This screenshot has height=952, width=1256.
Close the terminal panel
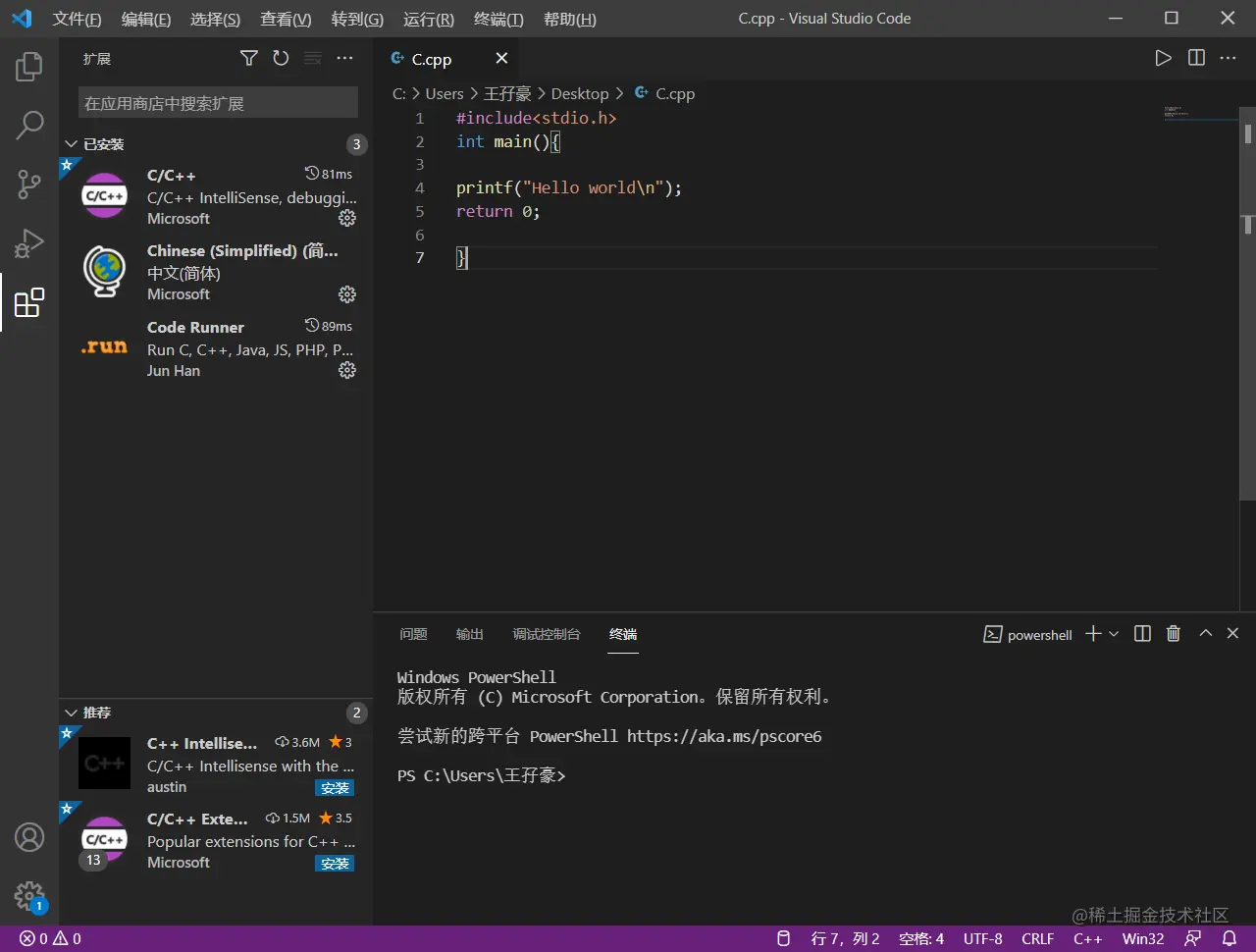click(x=1233, y=634)
